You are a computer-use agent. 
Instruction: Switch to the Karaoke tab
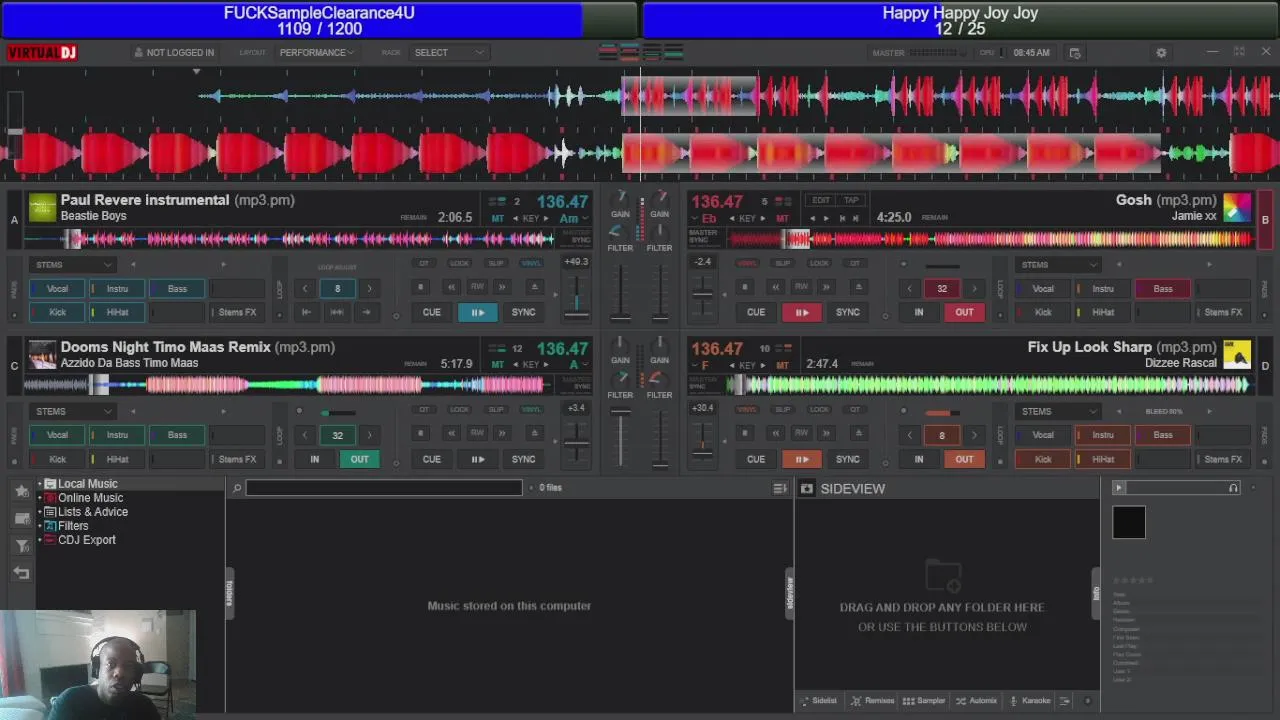[x=1030, y=701]
